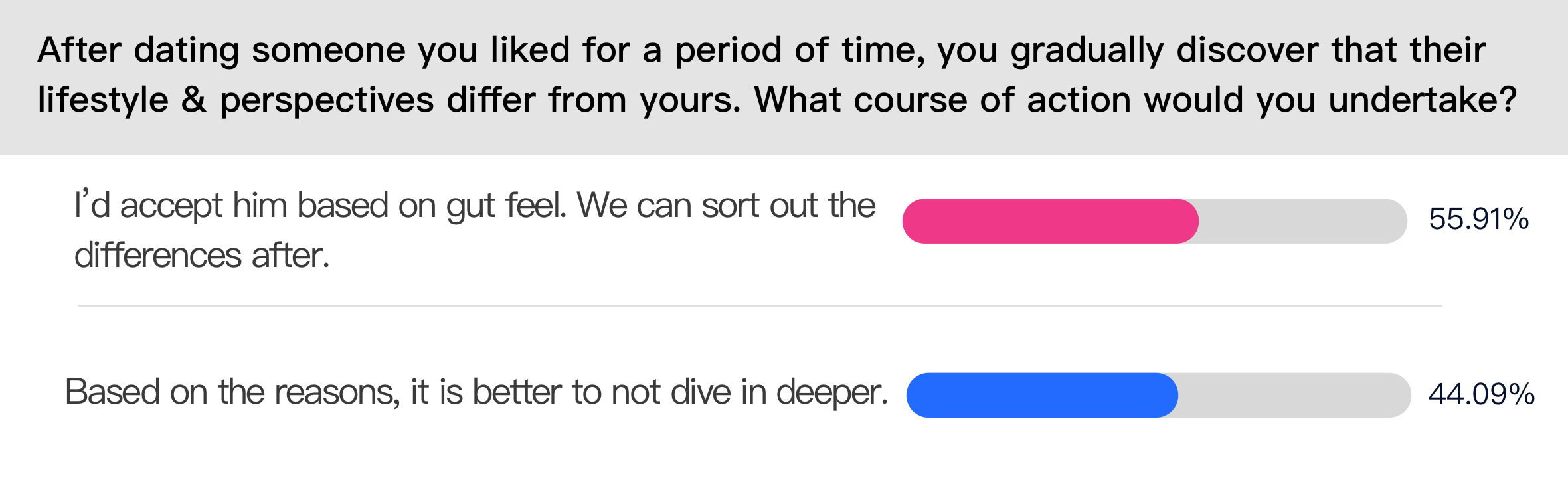Click the divider line between the options

(x=760, y=305)
